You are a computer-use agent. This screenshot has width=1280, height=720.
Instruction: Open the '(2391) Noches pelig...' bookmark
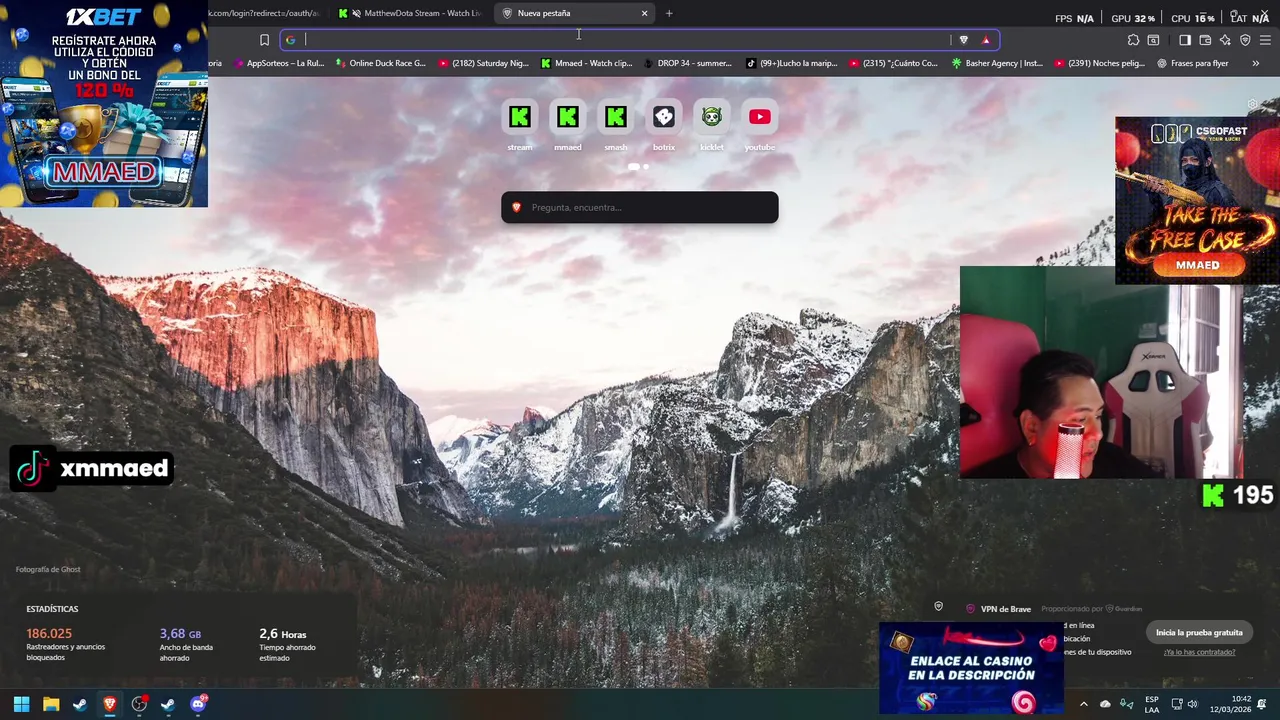tap(1100, 63)
